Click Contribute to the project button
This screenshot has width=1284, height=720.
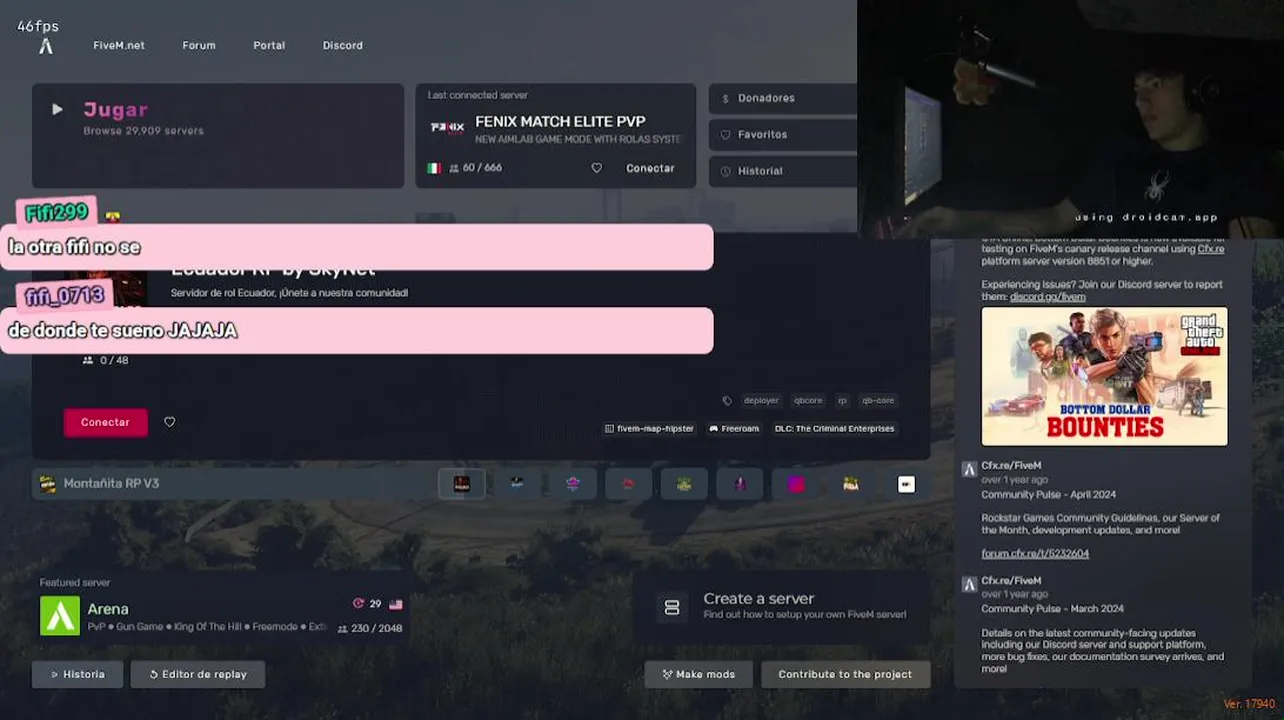coord(846,674)
